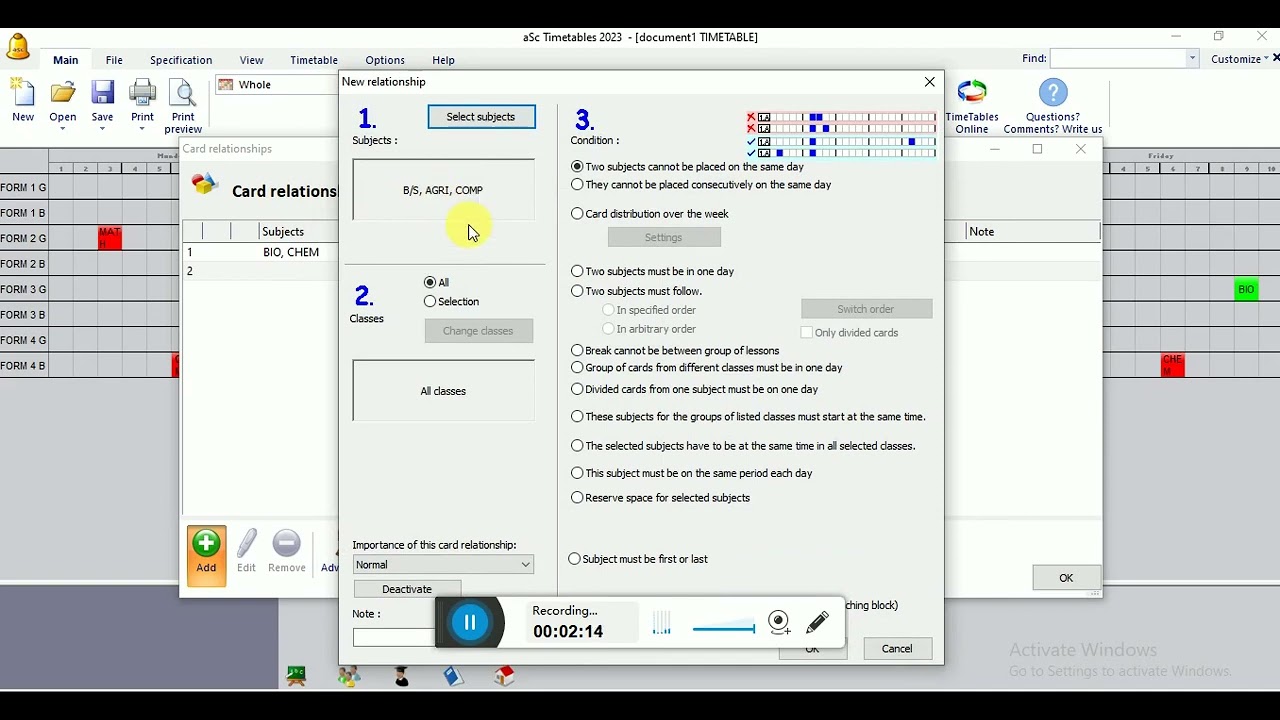Screen dimensions: 1280x720
Task: Select 'Break cannot be between group of lessons'
Action: 577,351
